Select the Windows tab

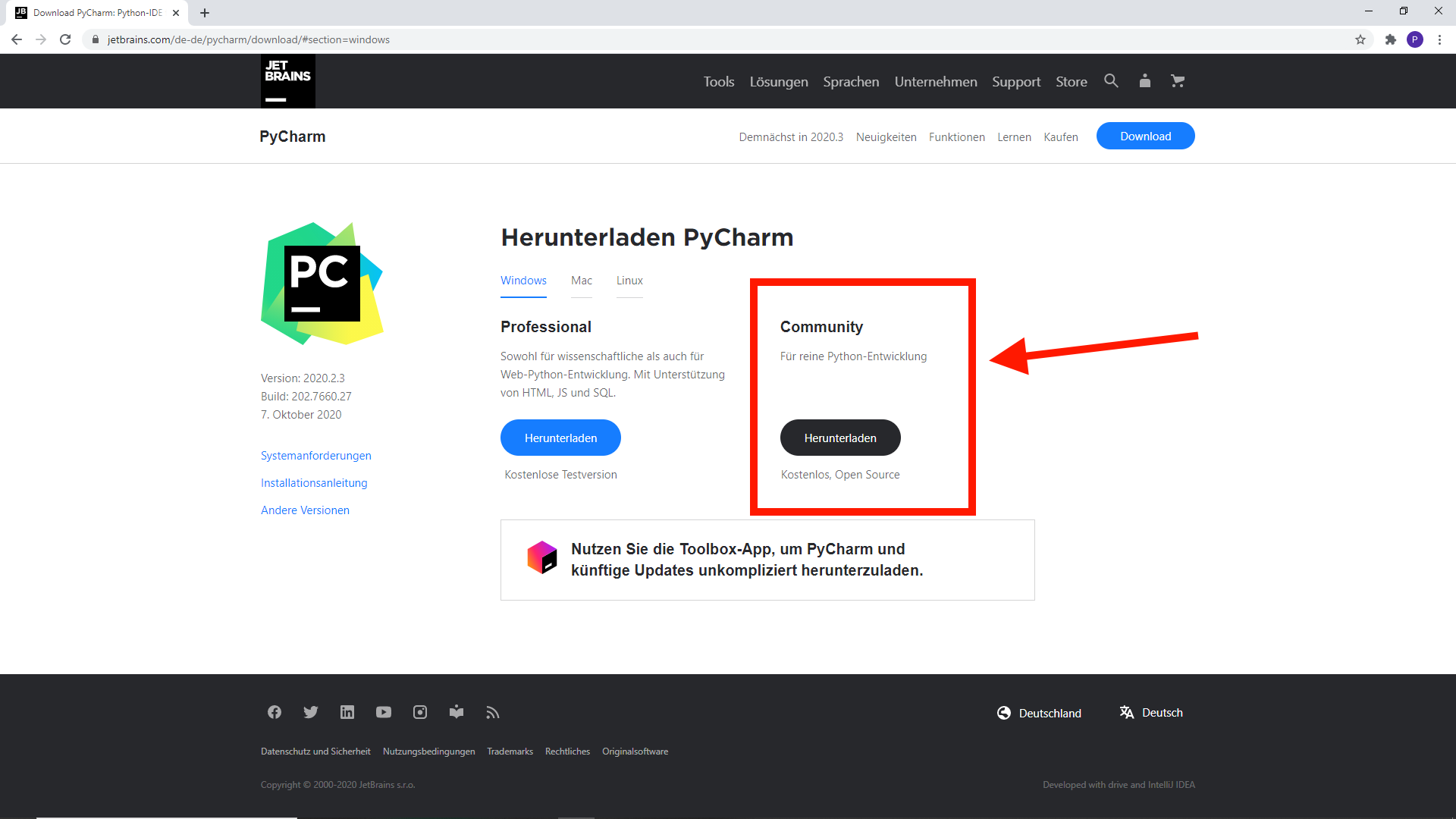(523, 281)
